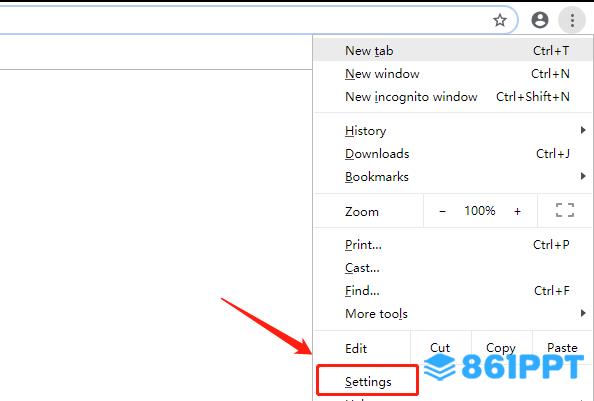Open the profile avatar icon
Image resolution: width=594 pixels, height=401 pixels.
pyautogui.click(x=539, y=20)
